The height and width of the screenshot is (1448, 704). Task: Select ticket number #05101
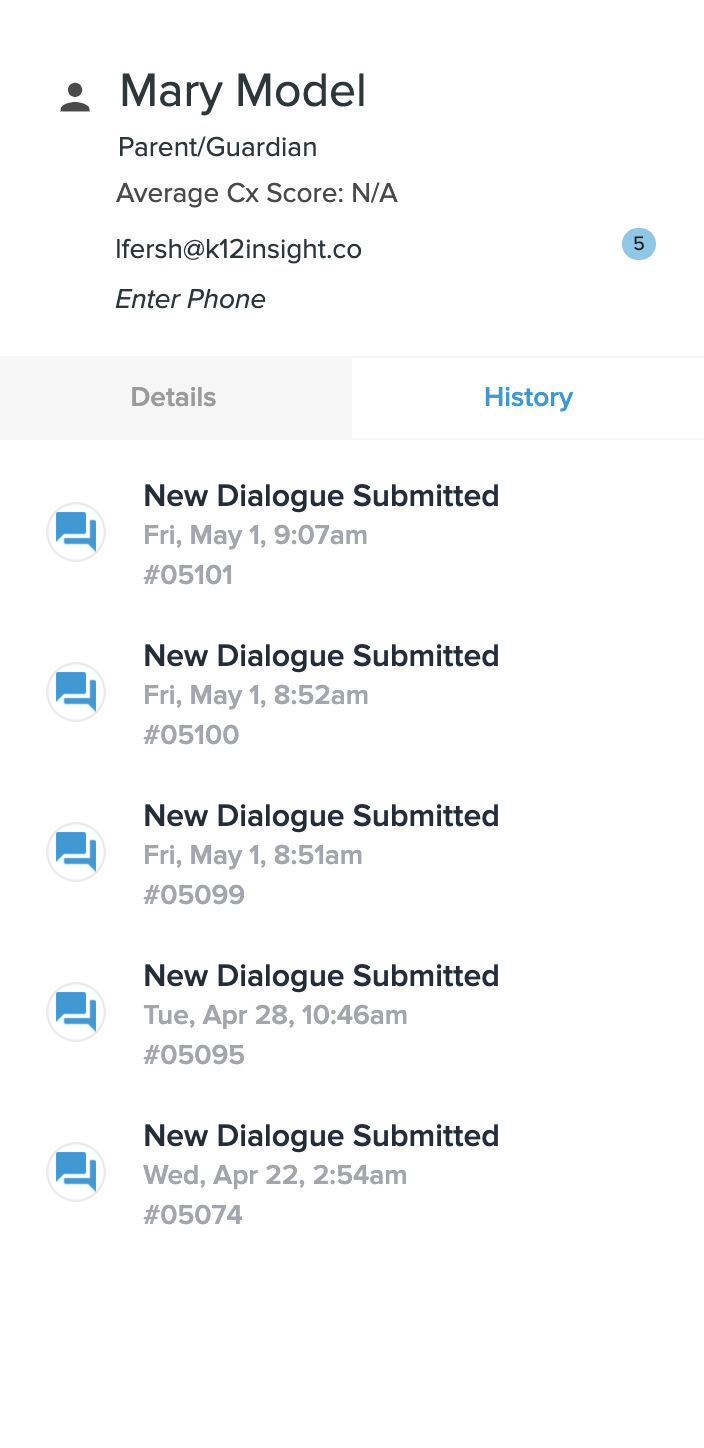(x=188, y=575)
